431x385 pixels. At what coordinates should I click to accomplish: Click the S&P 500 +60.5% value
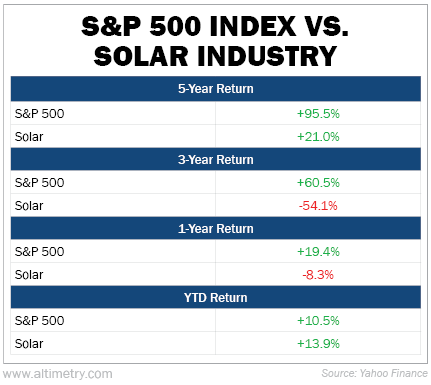pos(318,183)
